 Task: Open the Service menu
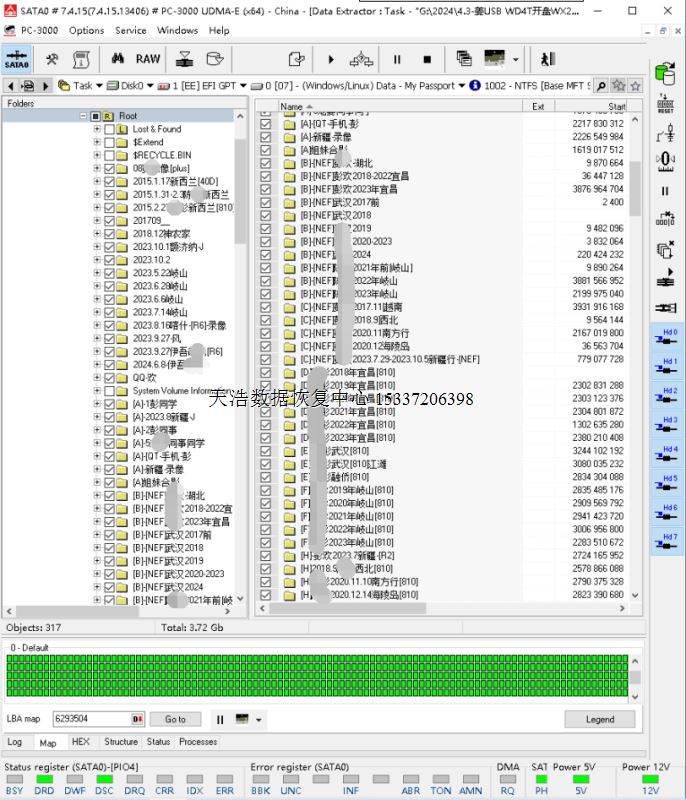coord(130,30)
